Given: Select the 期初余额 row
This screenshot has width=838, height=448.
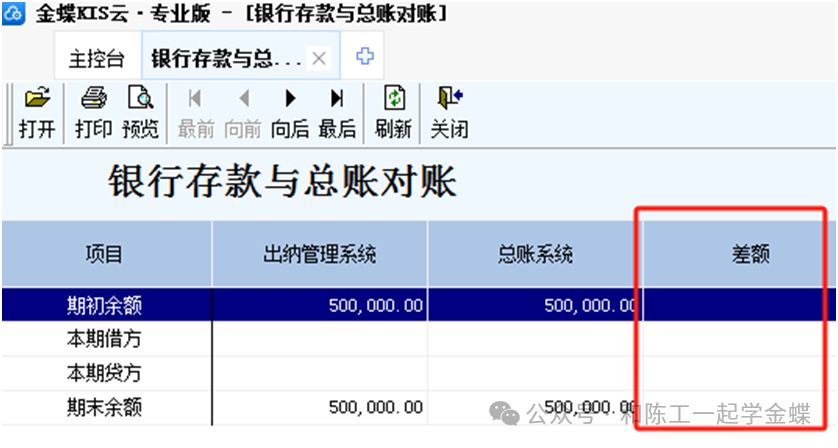Looking at the screenshot, I should pos(105,305).
